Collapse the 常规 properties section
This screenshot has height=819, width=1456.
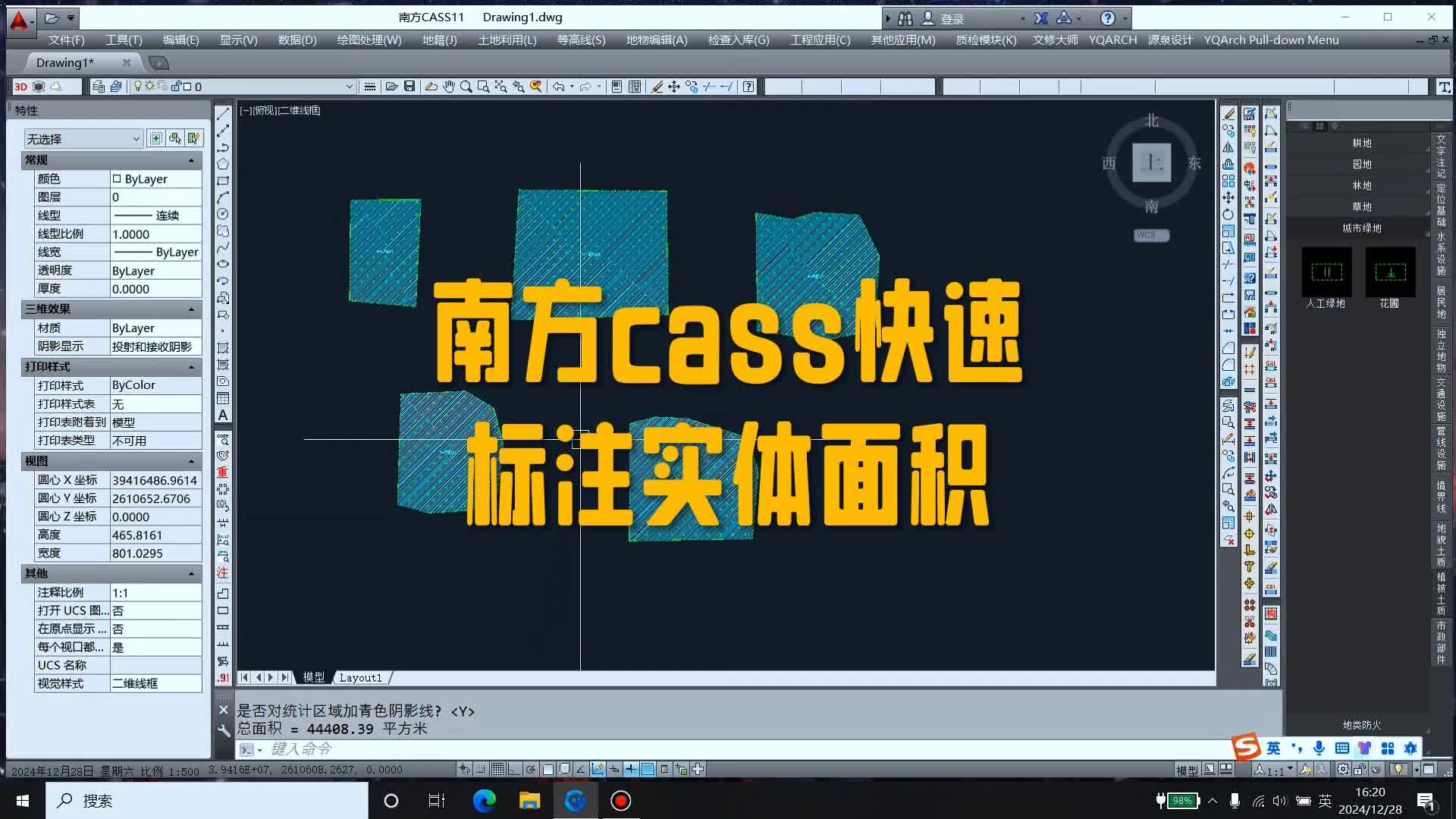(190, 160)
